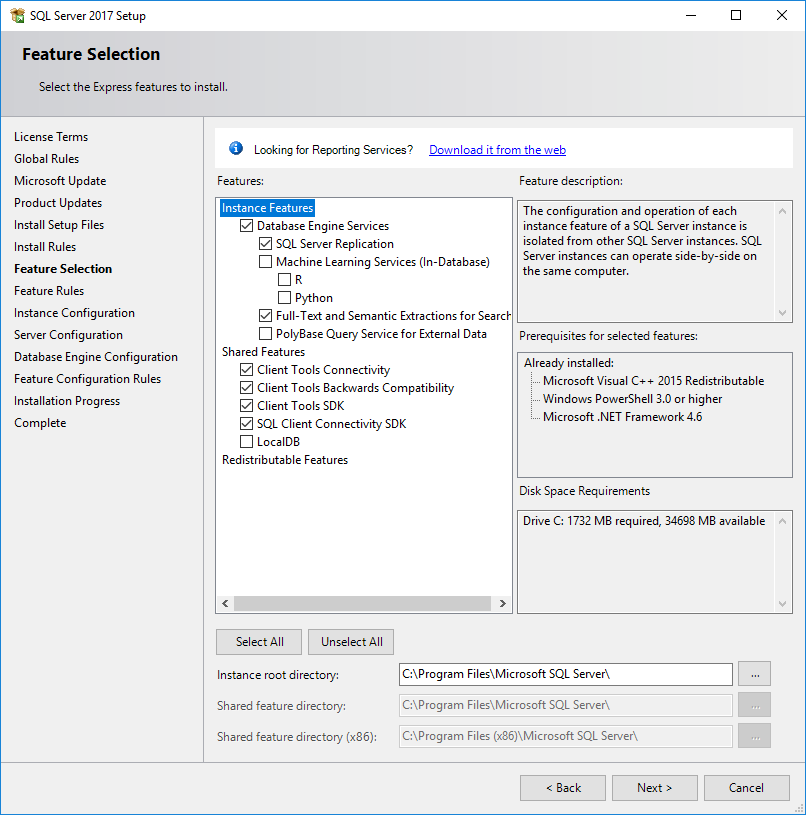This screenshot has width=806, height=815.
Task: Uncheck Database Engine Services checkbox
Action: point(247,226)
